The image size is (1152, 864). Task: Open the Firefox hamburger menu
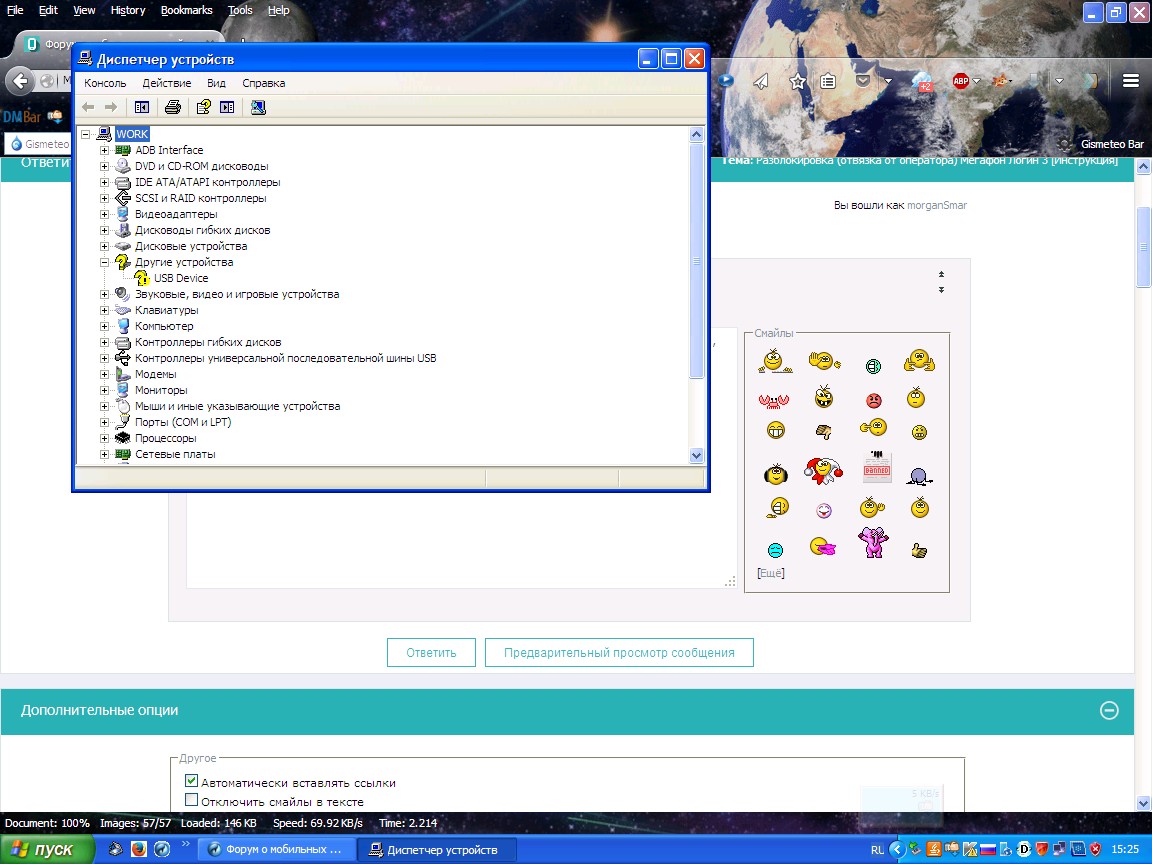point(1131,81)
